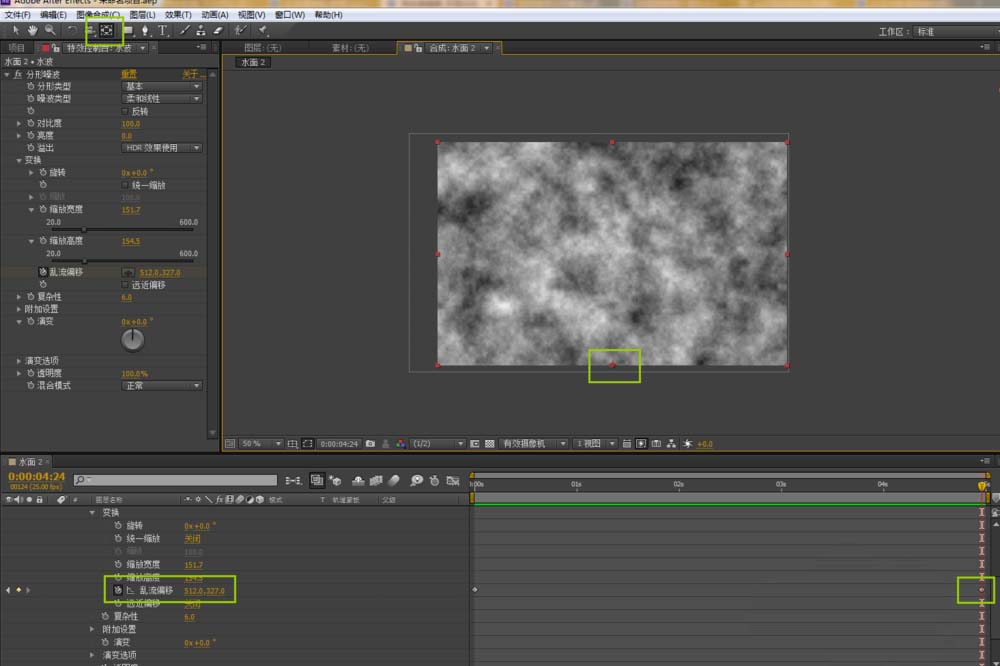Click the snapshot camera icon in viewer
Screen dimensions: 1000x666
tap(371, 443)
